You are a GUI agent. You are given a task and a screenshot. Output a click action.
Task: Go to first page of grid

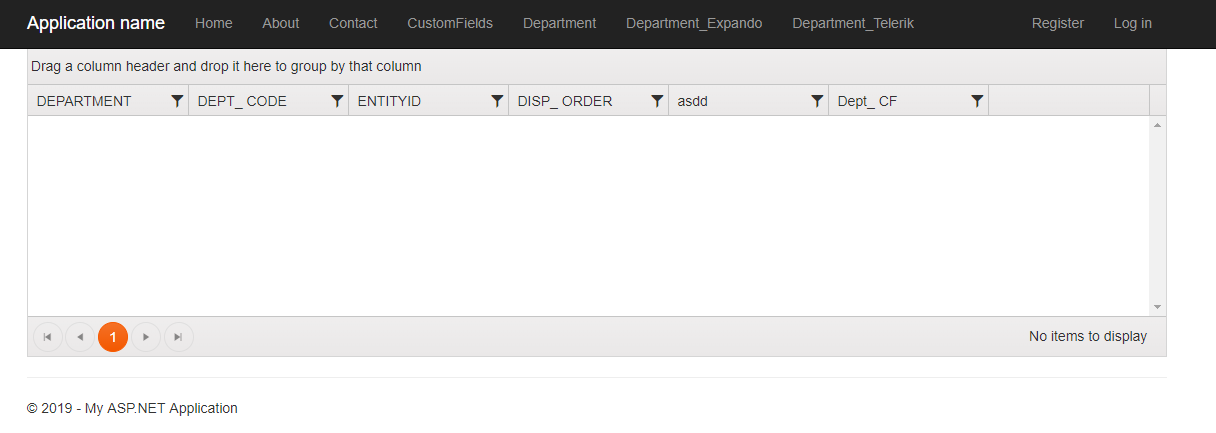pyautogui.click(x=48, y=337)
